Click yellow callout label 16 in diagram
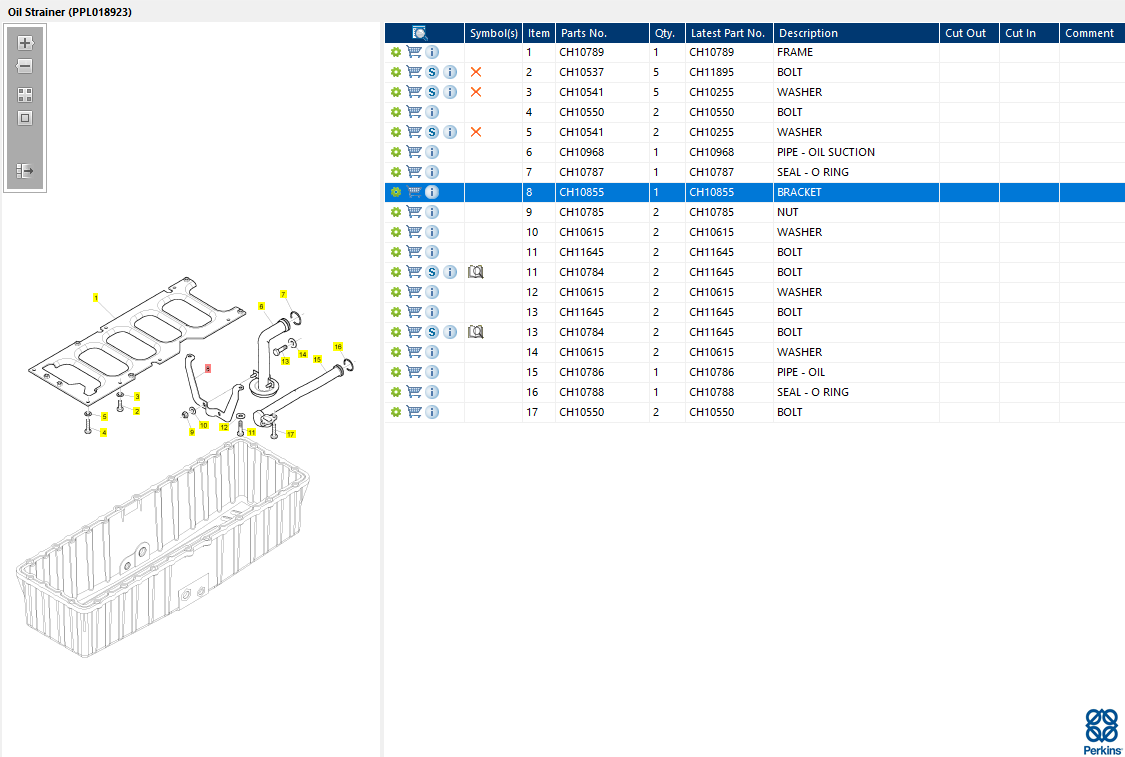Screen dimensions: 1125x757 (338, 347)
